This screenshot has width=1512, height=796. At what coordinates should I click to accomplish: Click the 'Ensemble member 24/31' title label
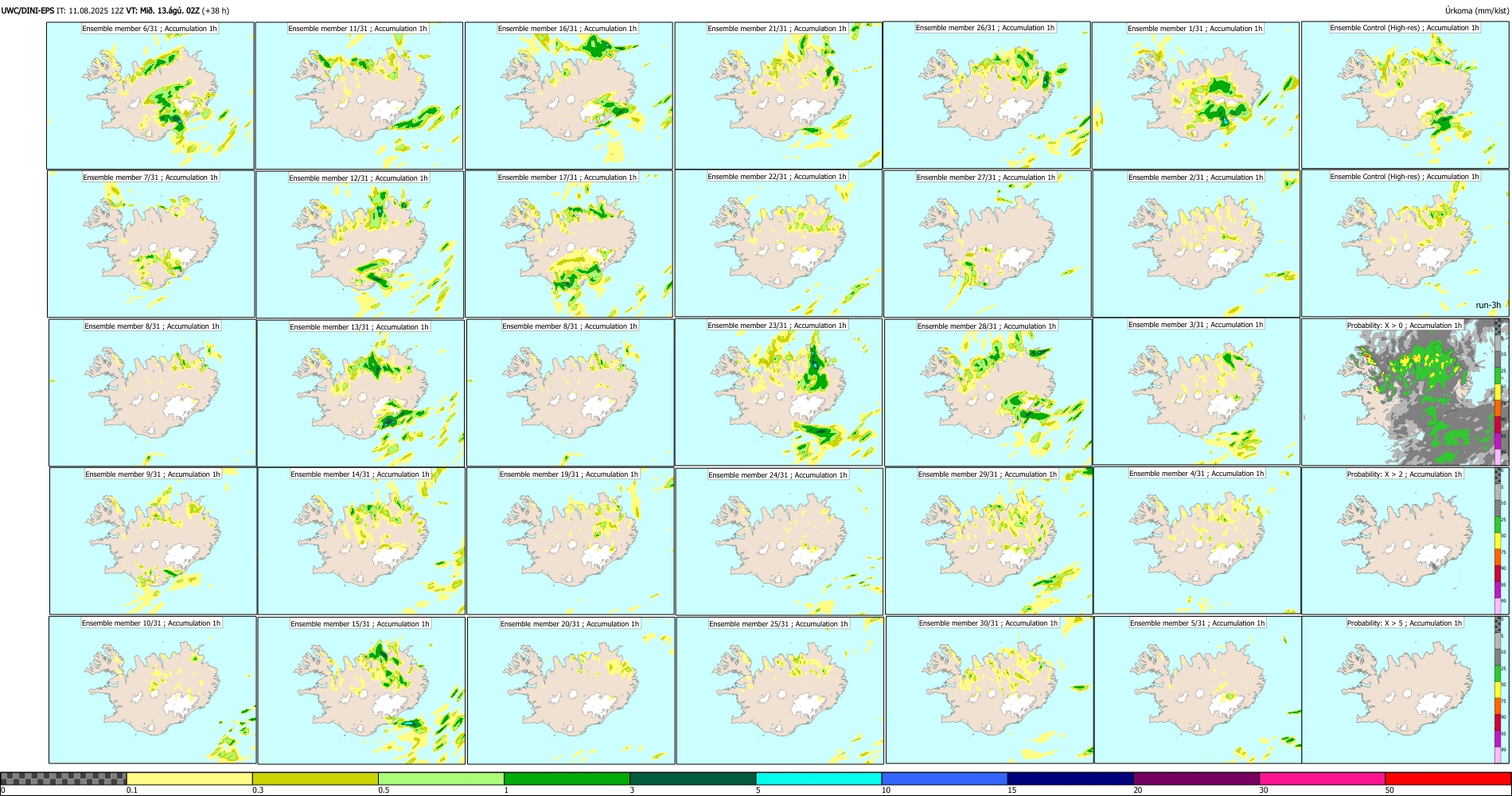click(777, 475)
